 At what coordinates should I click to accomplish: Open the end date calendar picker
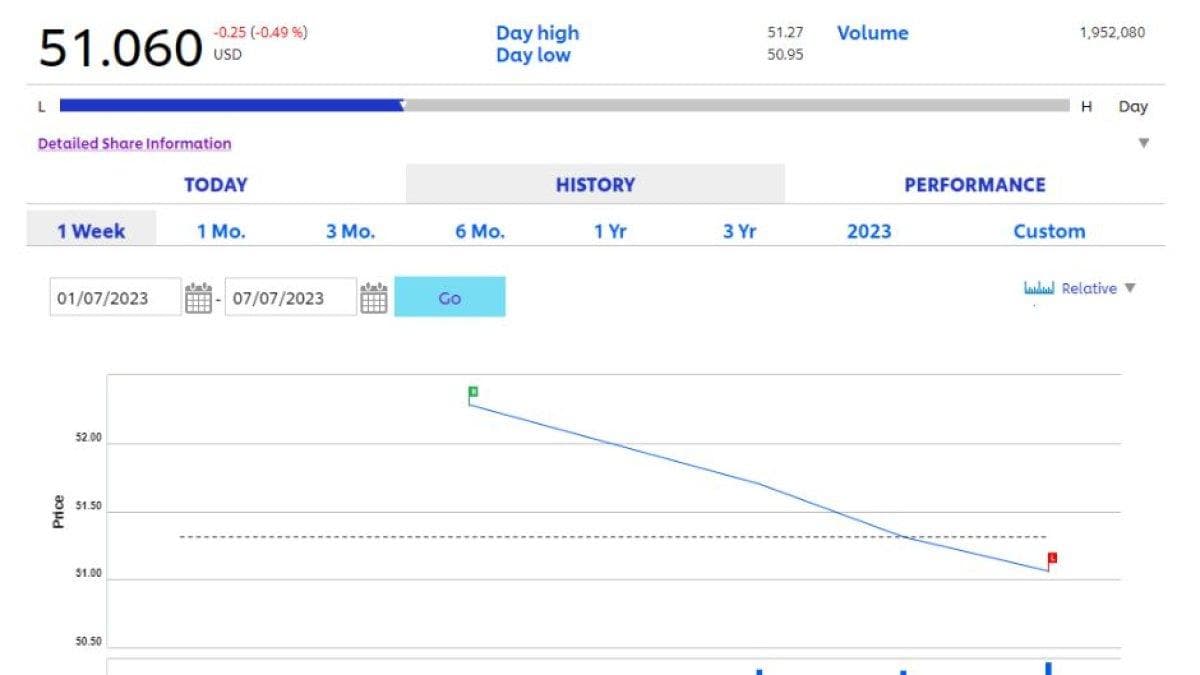pos(374,298)
